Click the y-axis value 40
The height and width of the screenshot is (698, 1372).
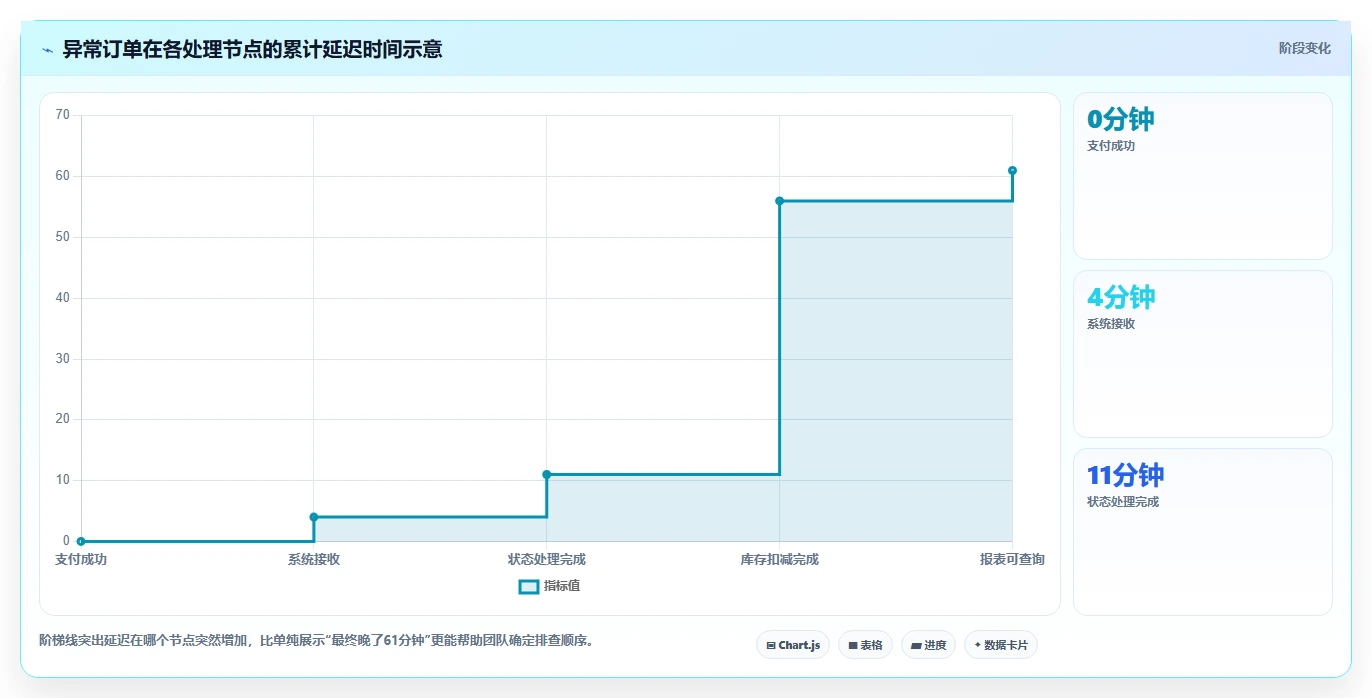coord(63,298)
